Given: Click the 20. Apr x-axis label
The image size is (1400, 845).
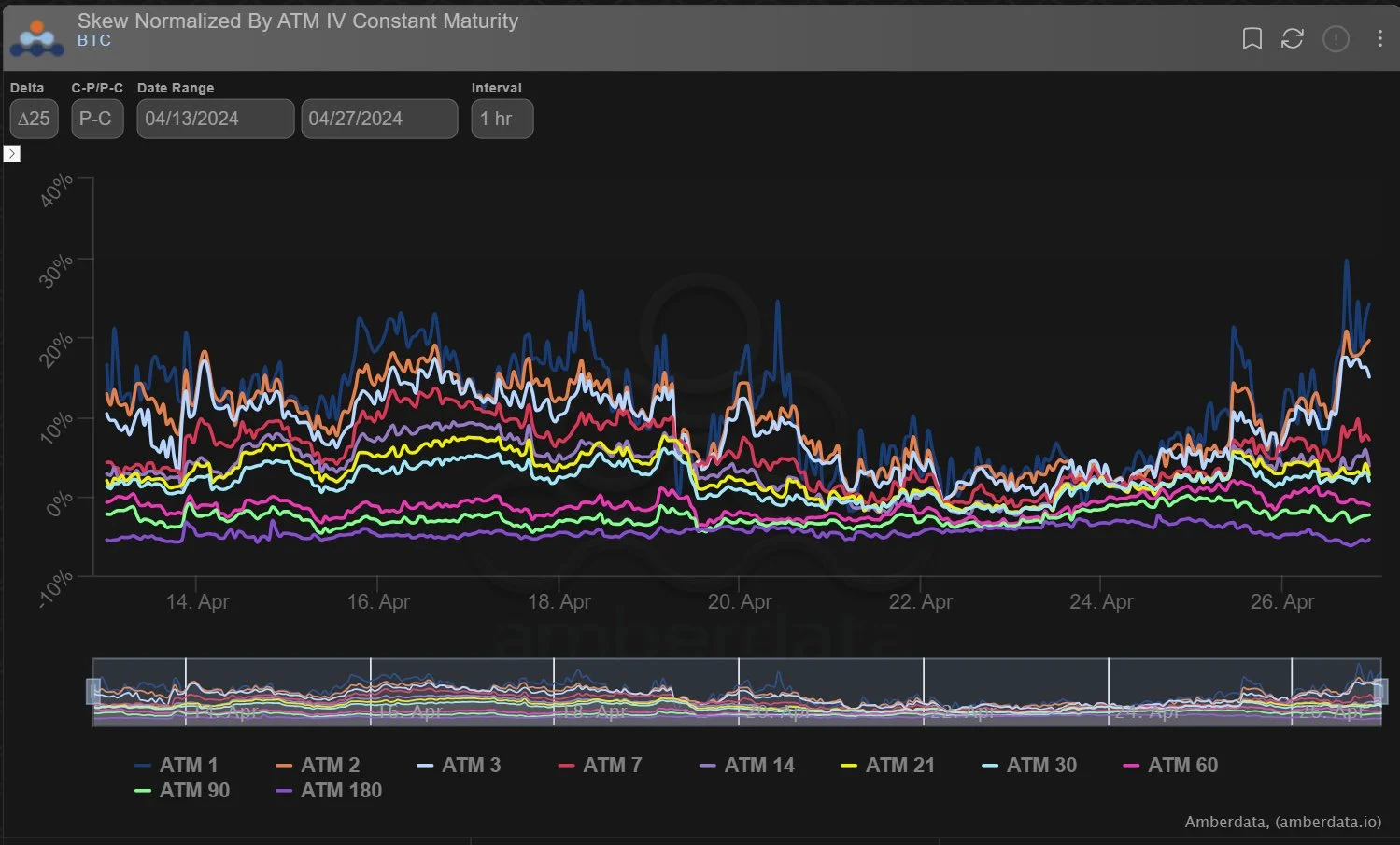Looking at the screenshot, I should point(740,602).
